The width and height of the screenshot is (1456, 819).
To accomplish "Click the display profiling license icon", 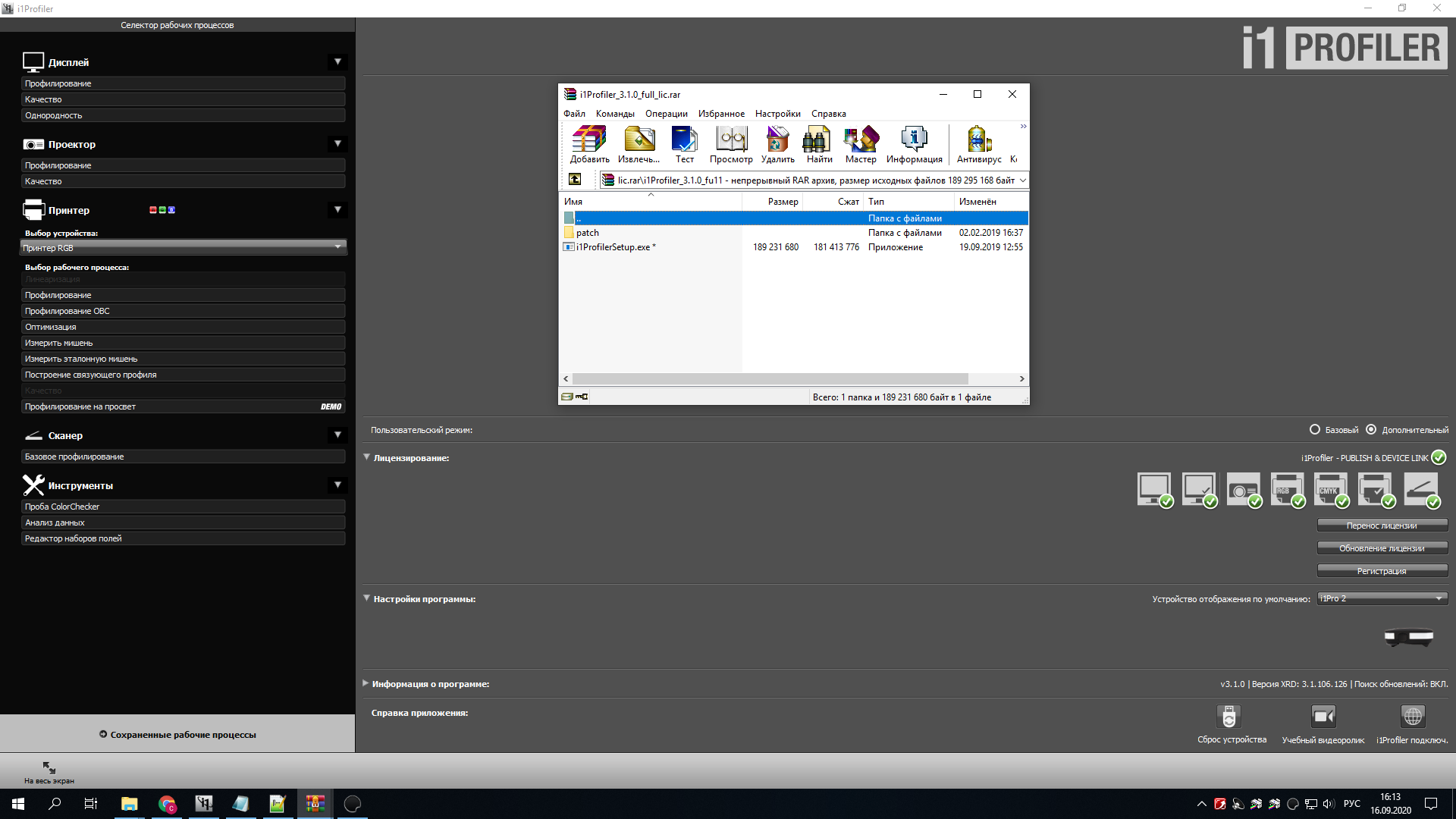I will tap(1155, 490).
